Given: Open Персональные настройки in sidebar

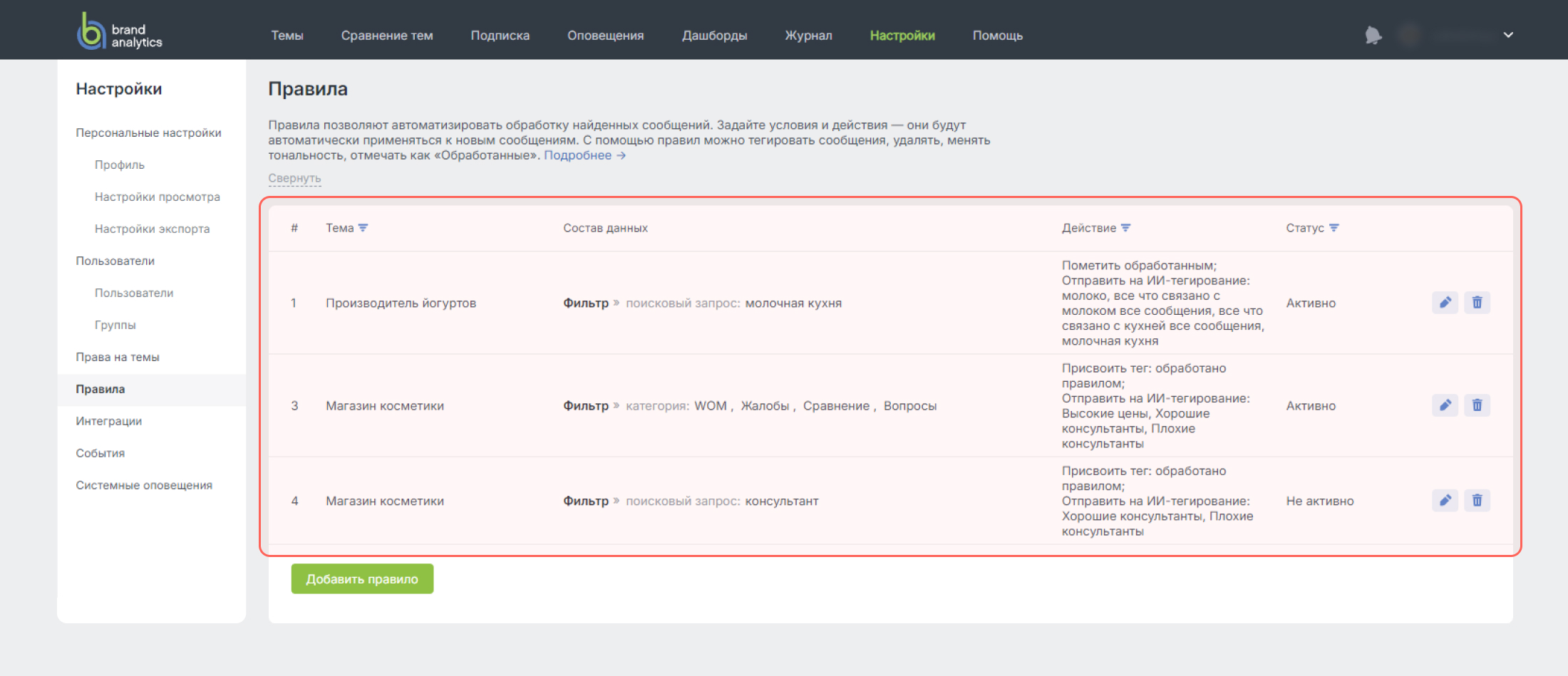Looking at the screenshot, I should click(148, 132).
